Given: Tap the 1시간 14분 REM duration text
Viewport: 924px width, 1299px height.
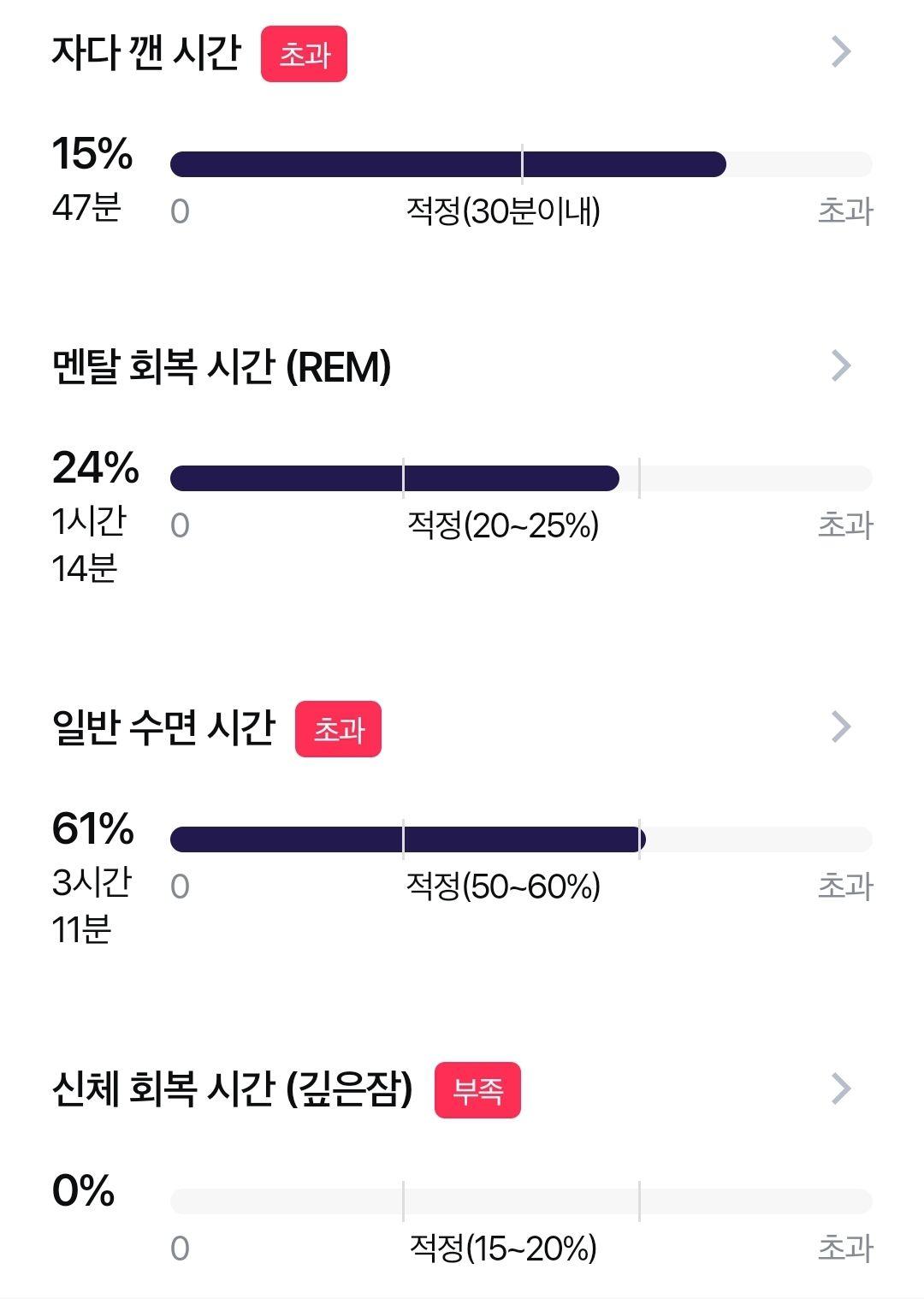Looking at the screenshot, I should 89,544.
